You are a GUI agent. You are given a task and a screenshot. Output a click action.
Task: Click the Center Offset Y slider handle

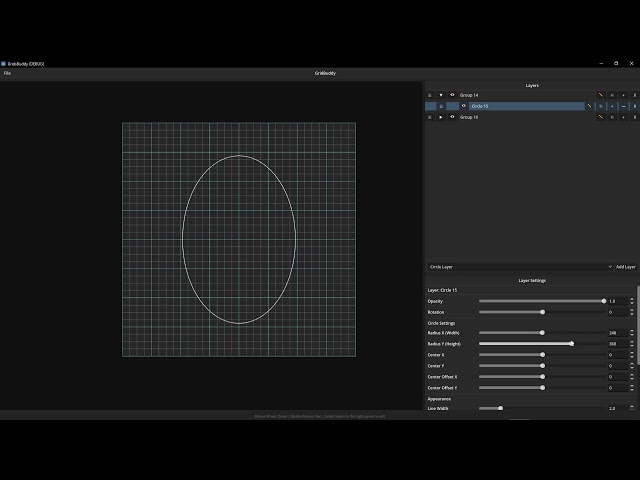[542, 388]
